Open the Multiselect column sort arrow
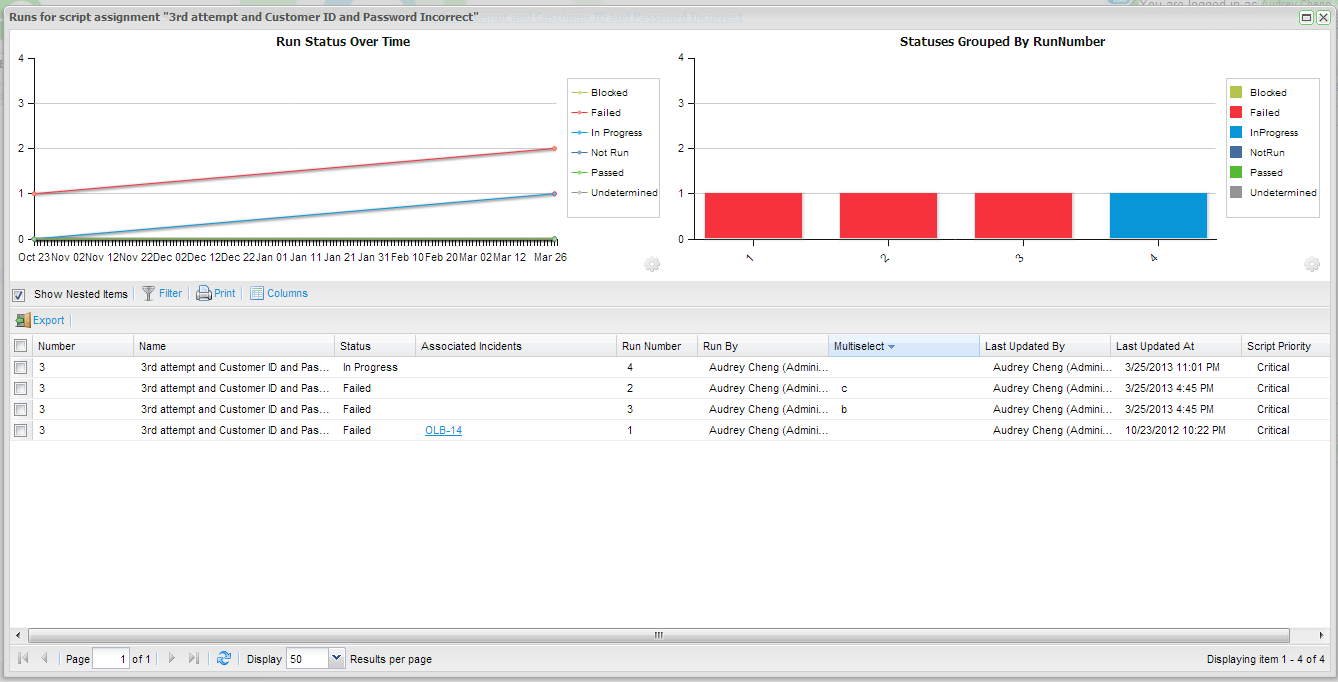 (x=891, y=346)
